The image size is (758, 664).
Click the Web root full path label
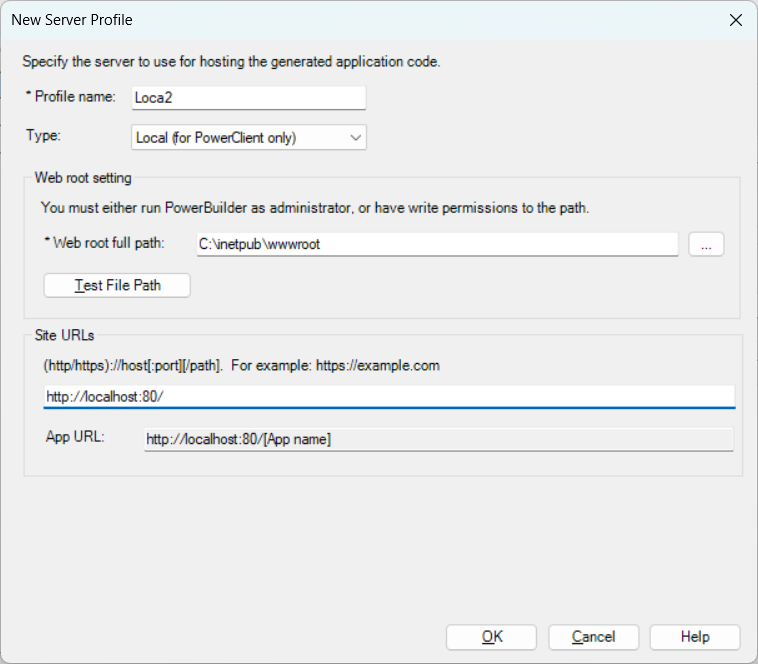tap(106, 244)
